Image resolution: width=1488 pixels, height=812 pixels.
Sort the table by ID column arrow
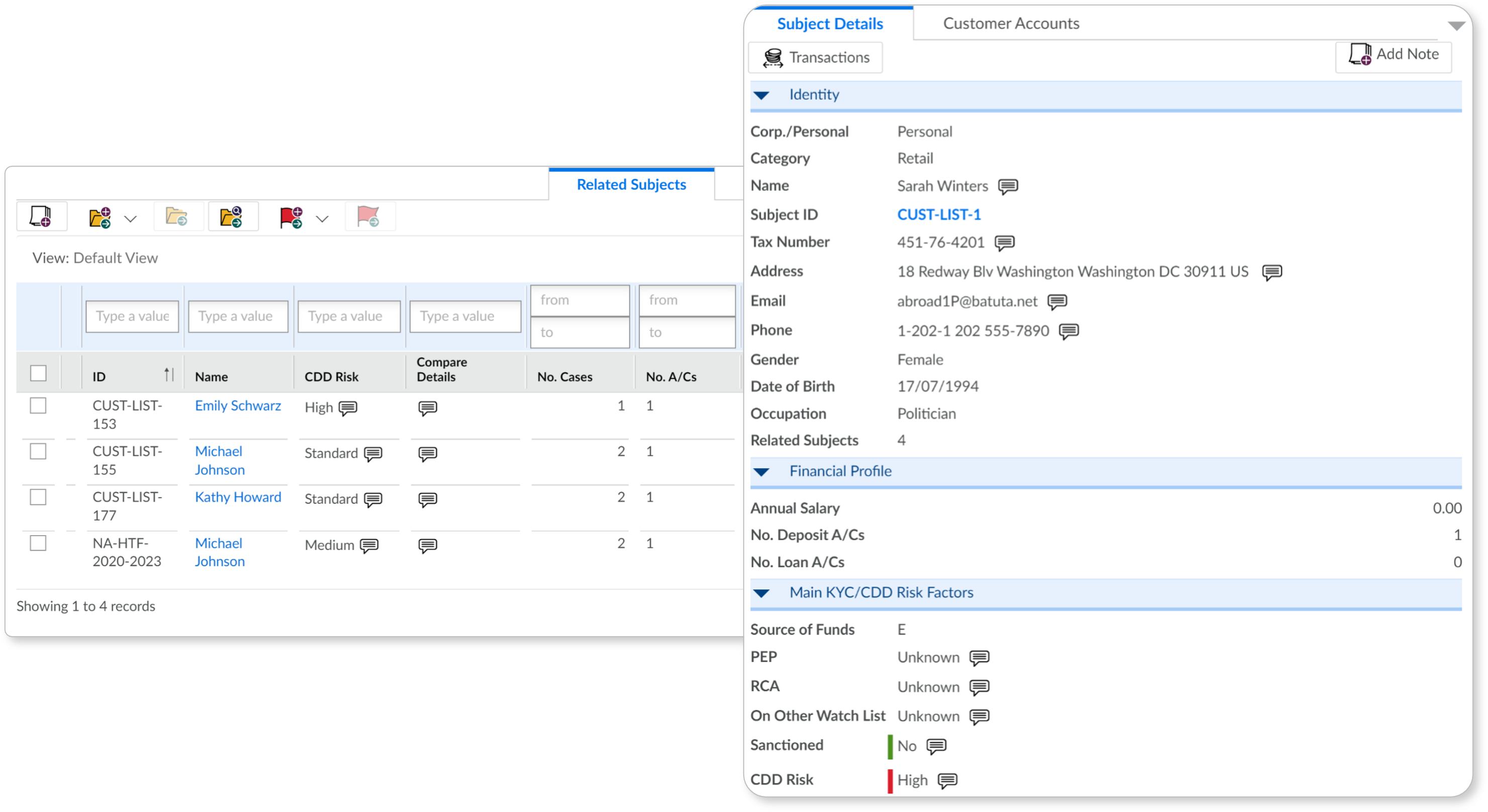[x=169, y=375]
